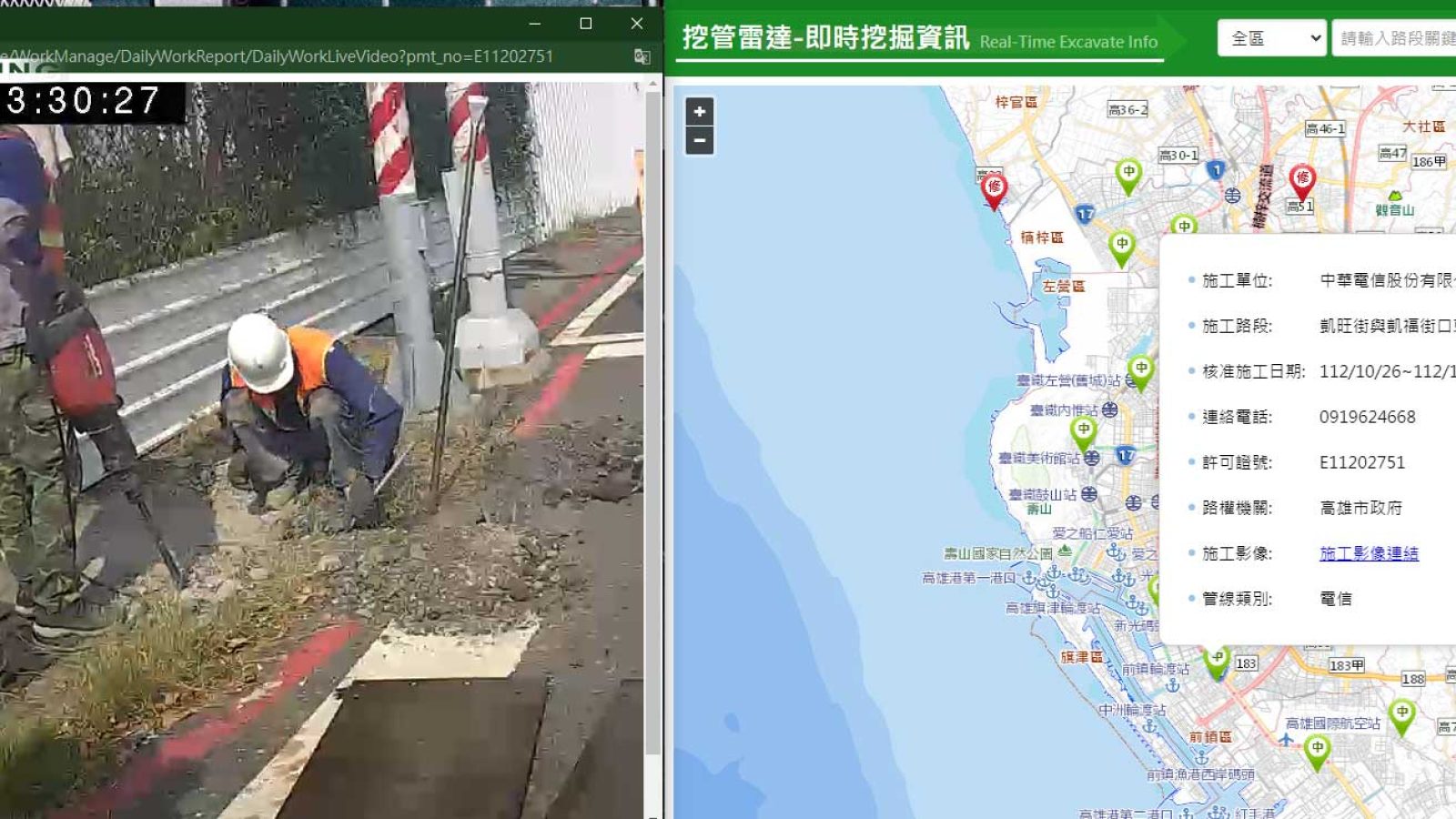
Task: Expand the 全區 district dropdown
Action: pyautogui.click(x=1271, y=38)
